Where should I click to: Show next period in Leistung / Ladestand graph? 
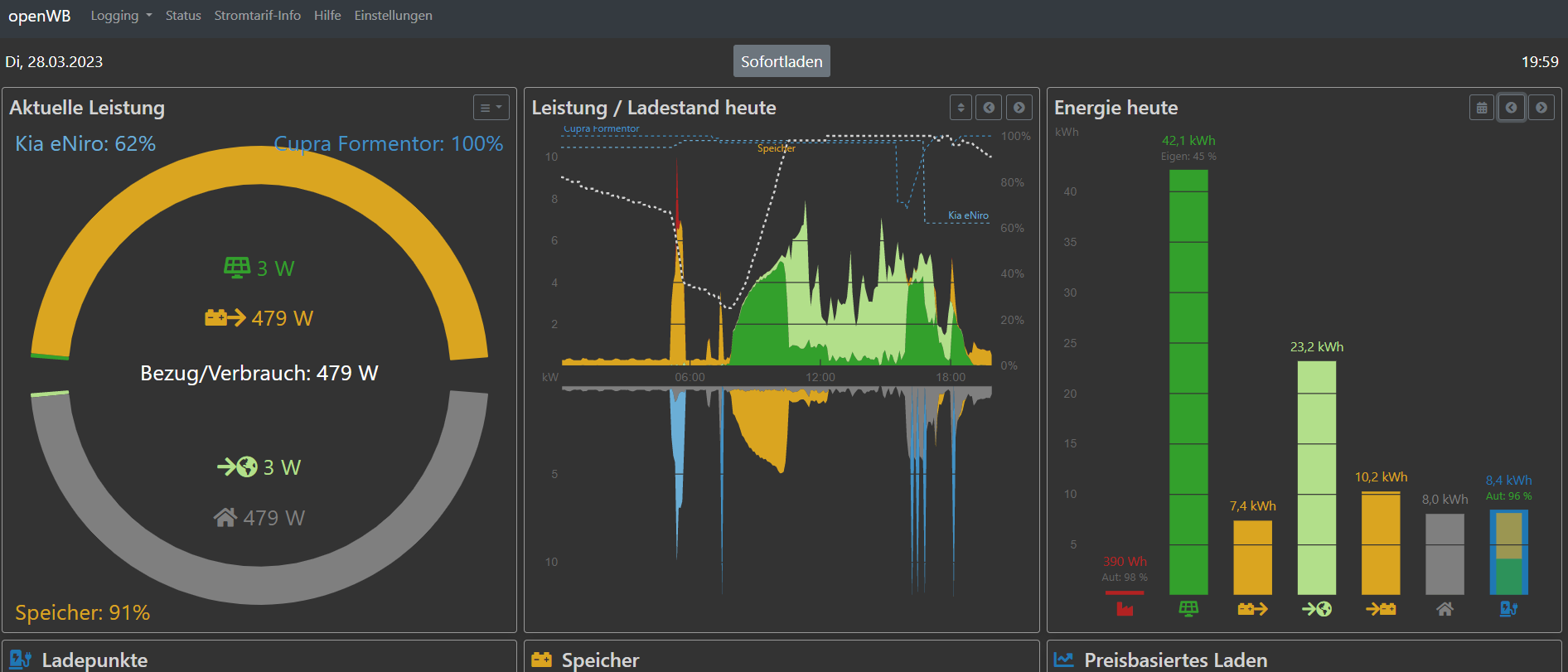coord(1019,108)
